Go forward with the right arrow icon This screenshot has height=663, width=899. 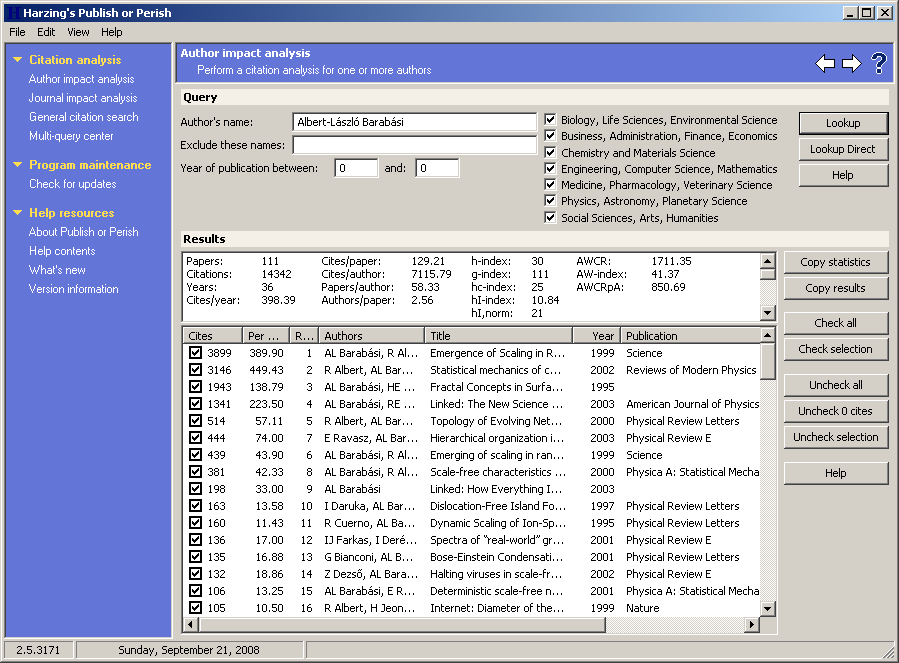pos(851,63)
